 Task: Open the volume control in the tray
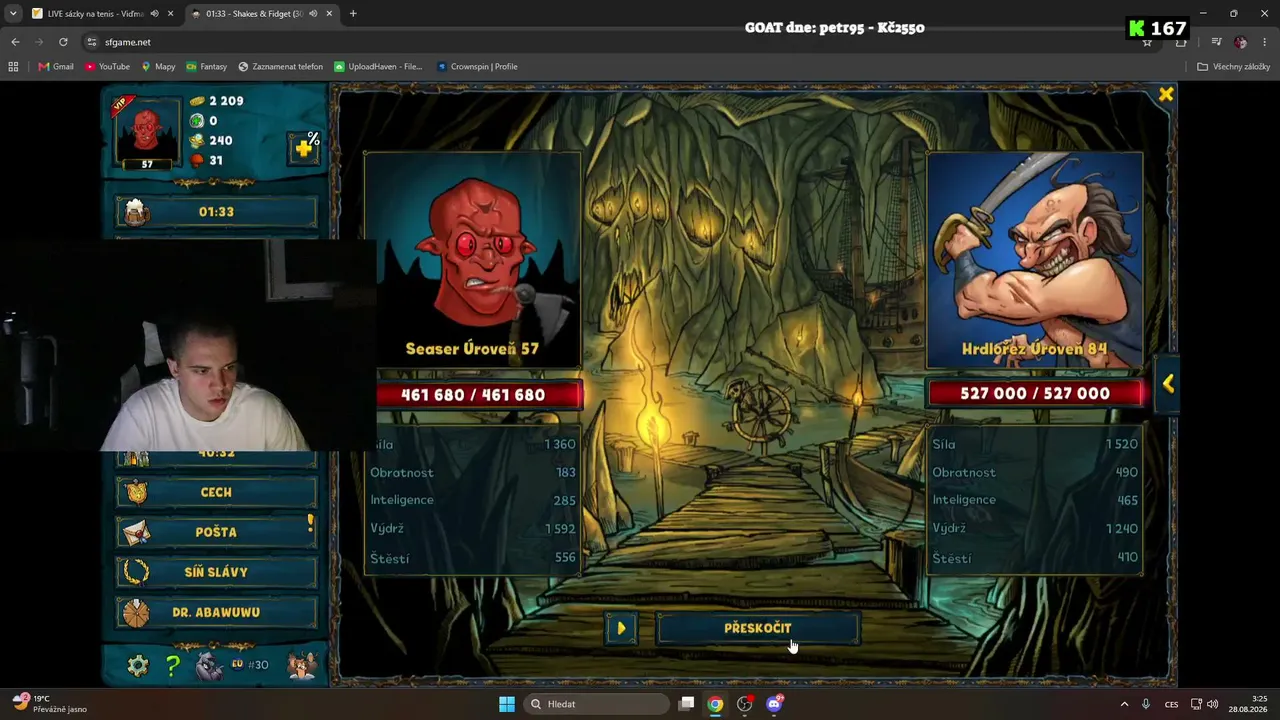[1213, 704]
